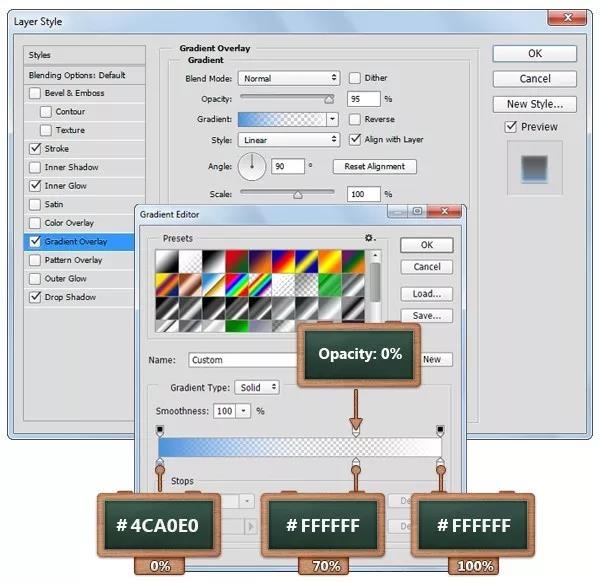Click the Gradient swatch in Layer Style

point(282,119)
